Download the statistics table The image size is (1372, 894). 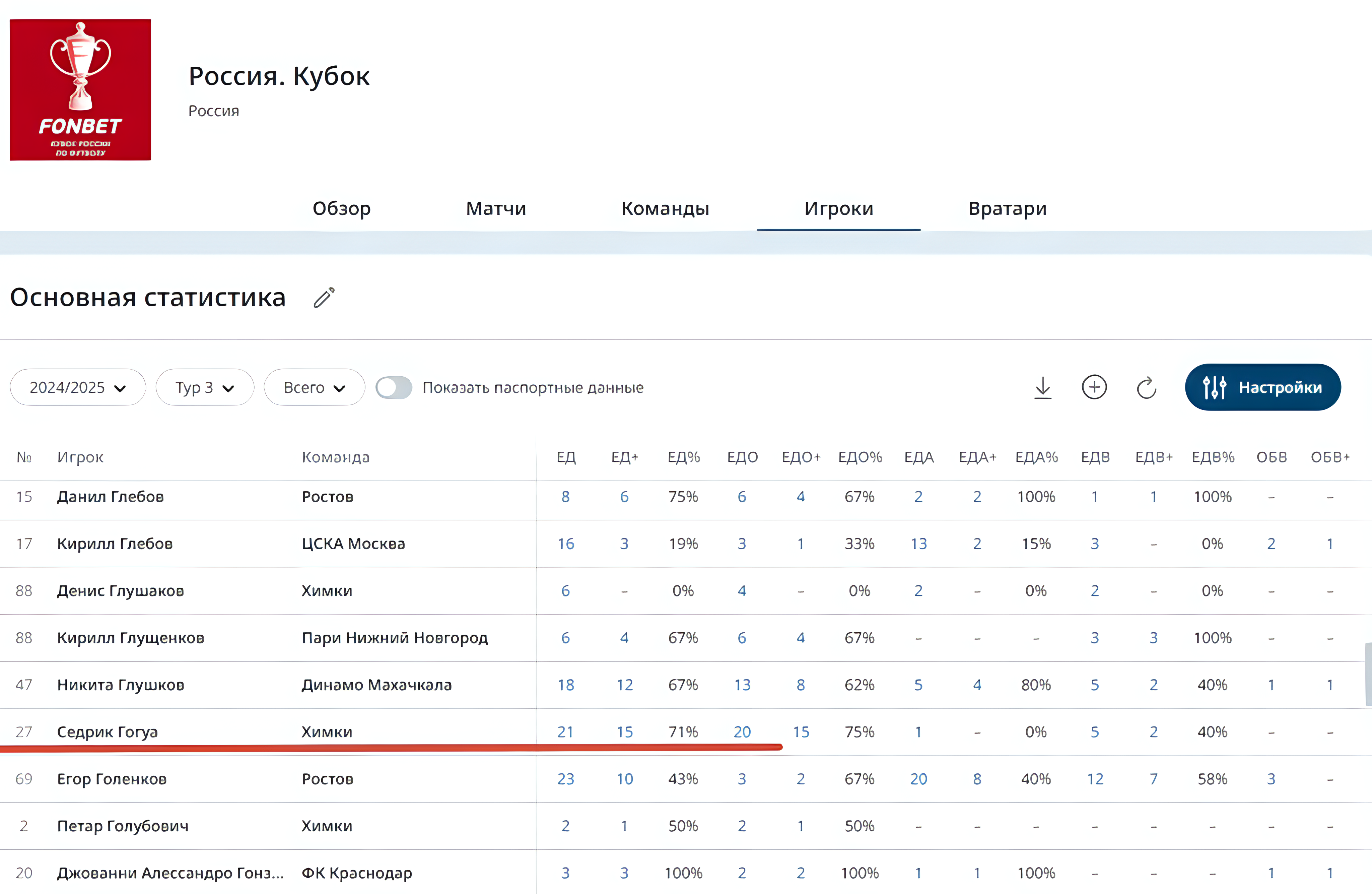coord(1043,388)
